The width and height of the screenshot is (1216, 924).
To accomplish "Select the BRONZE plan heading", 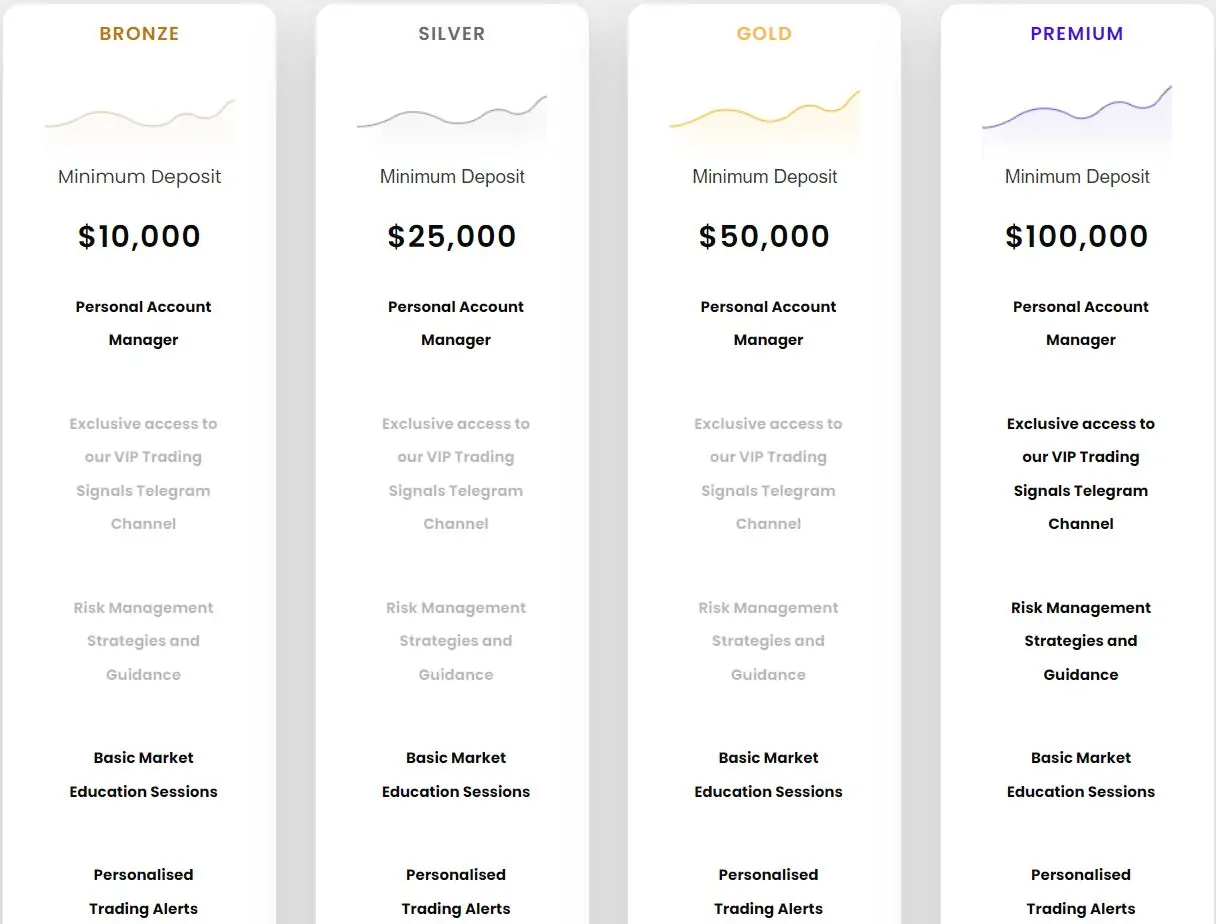I will tap(139, 34).
